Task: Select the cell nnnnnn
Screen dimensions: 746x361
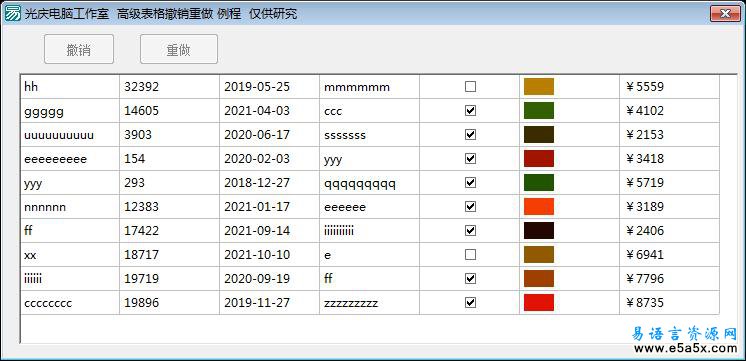Action: coord(70,206)
